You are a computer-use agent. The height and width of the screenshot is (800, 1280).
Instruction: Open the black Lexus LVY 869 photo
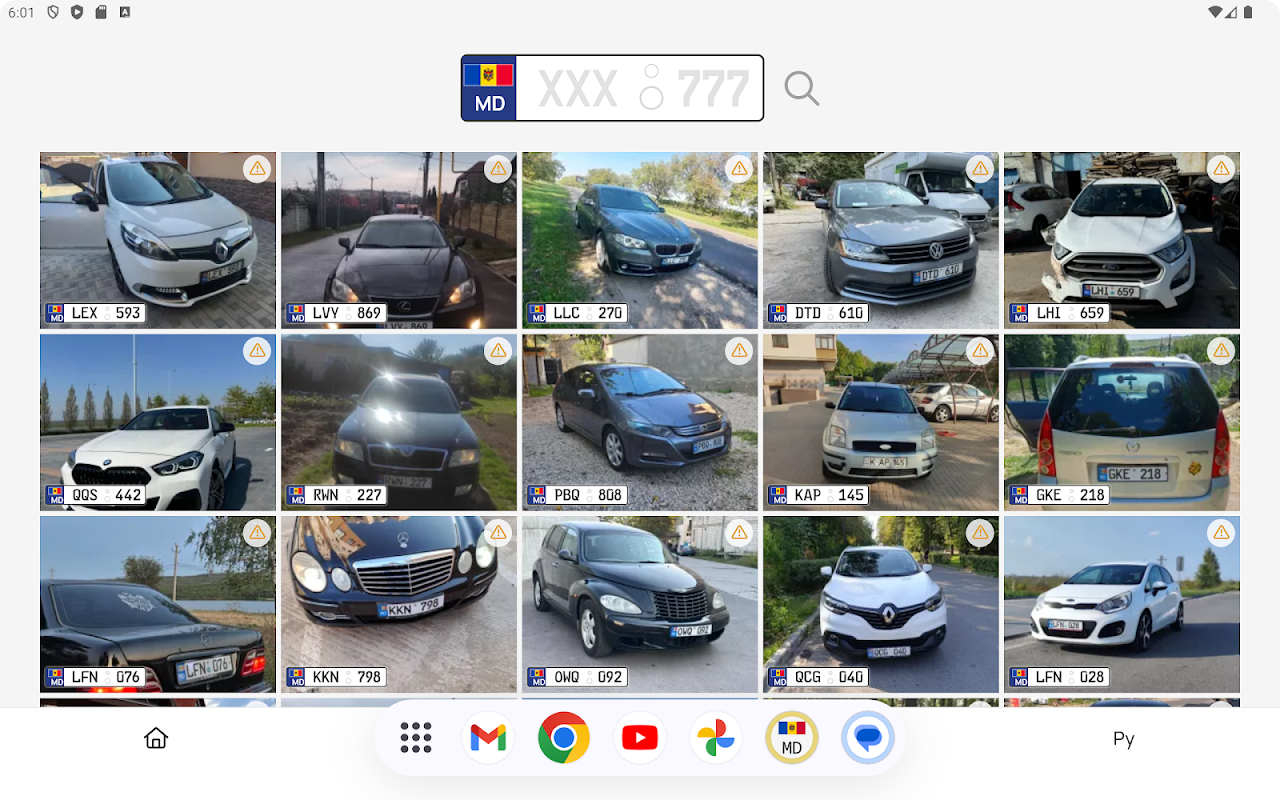(x=399, y=240)
